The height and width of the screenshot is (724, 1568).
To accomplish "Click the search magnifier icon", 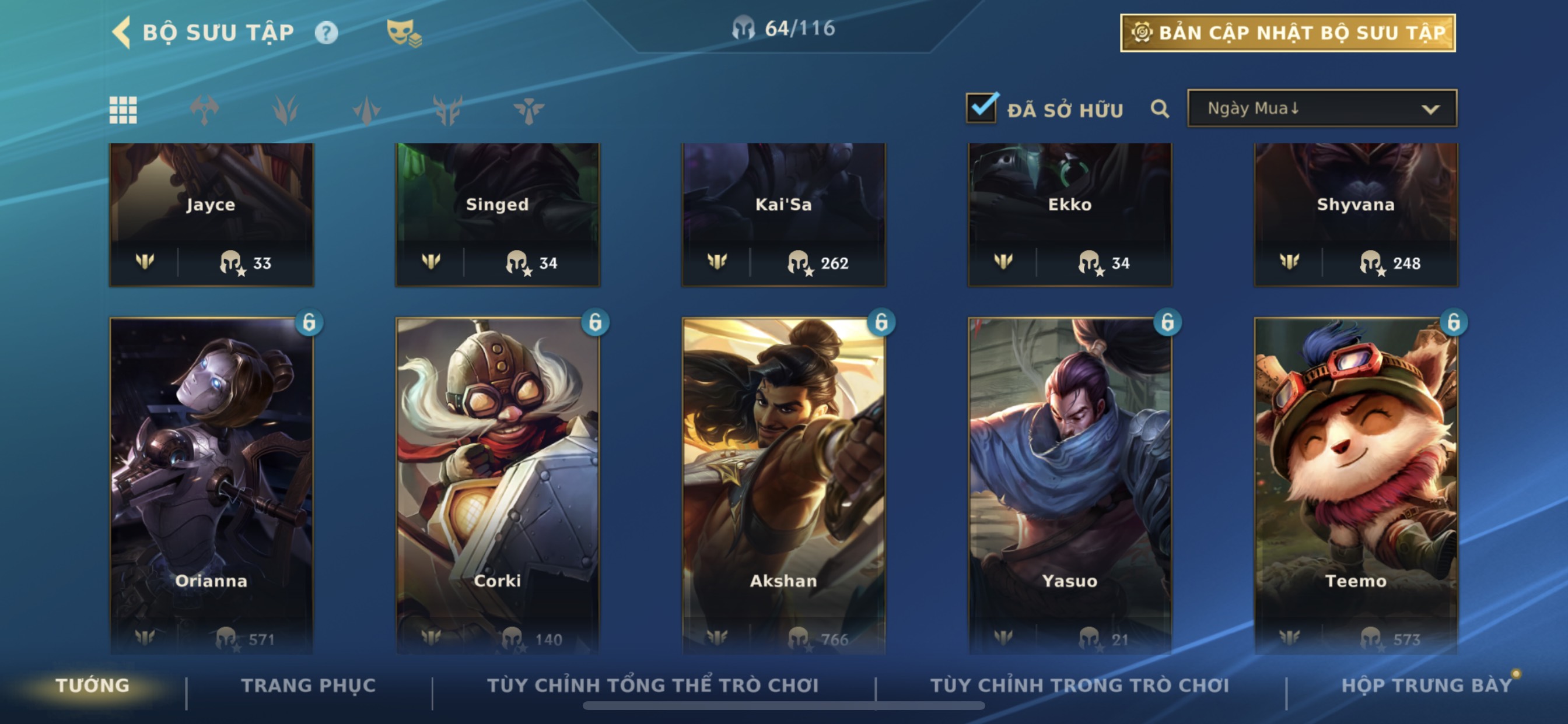I will pos(1160,109).
